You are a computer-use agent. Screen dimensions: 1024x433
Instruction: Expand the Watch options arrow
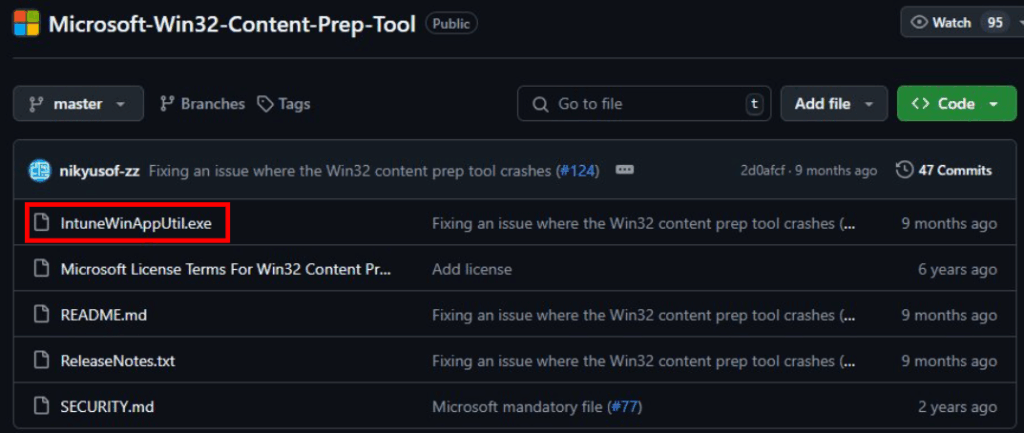click(x=1020, y=23)
